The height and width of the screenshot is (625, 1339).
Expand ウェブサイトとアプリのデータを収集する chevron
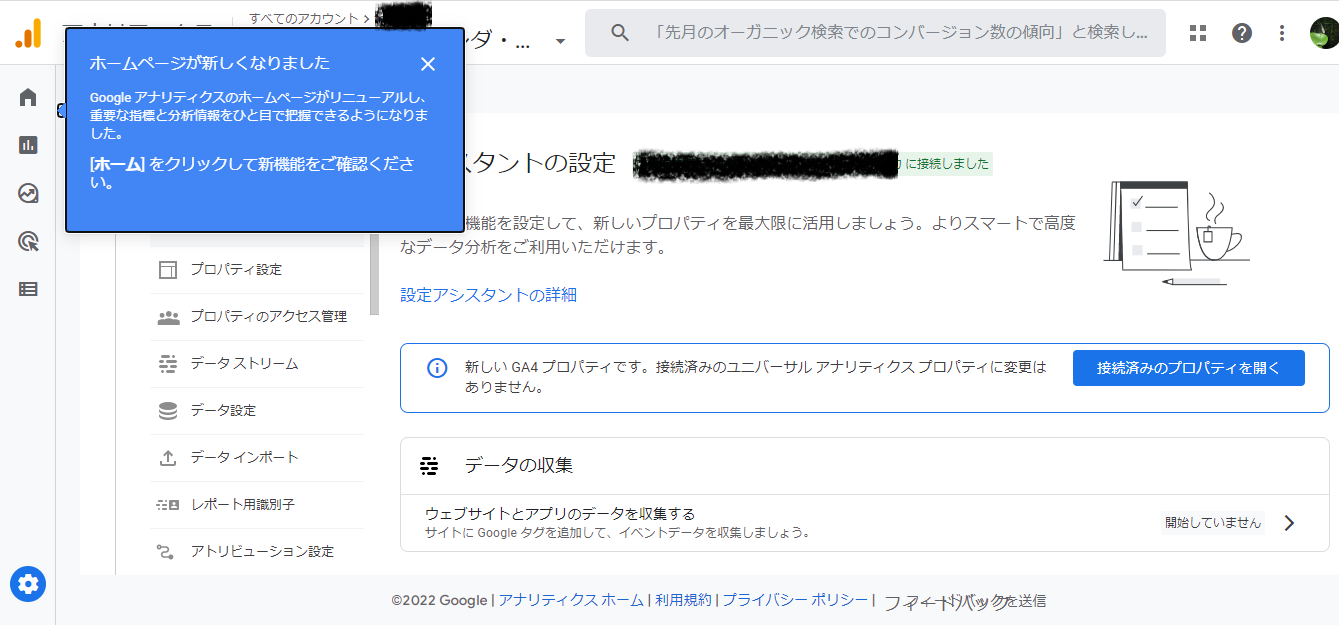point(1290,523)
